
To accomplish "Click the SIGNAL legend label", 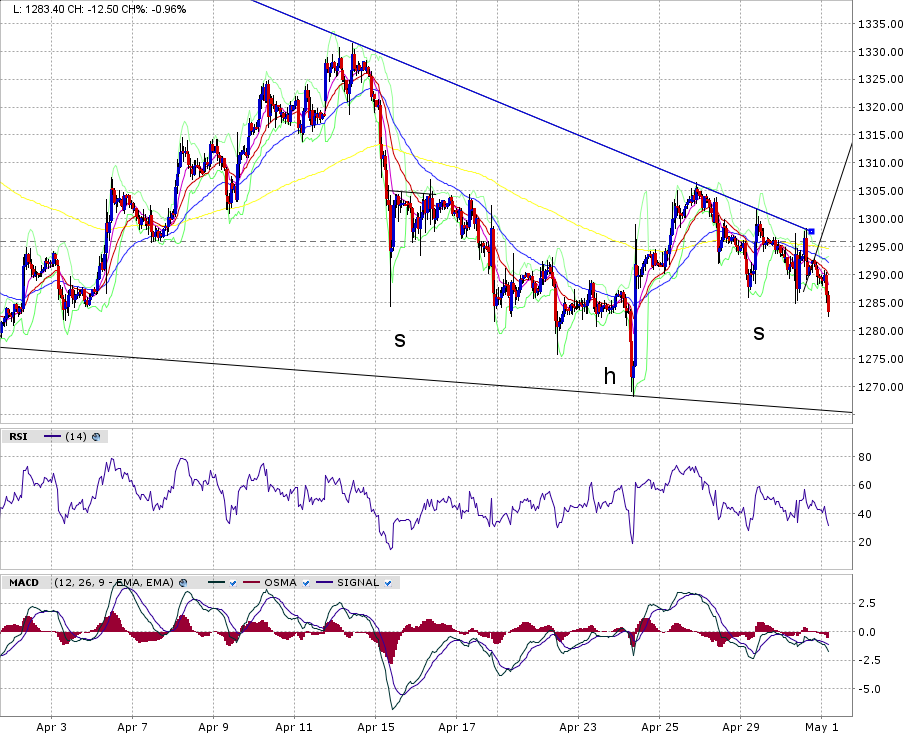I will tap(358, 582).
